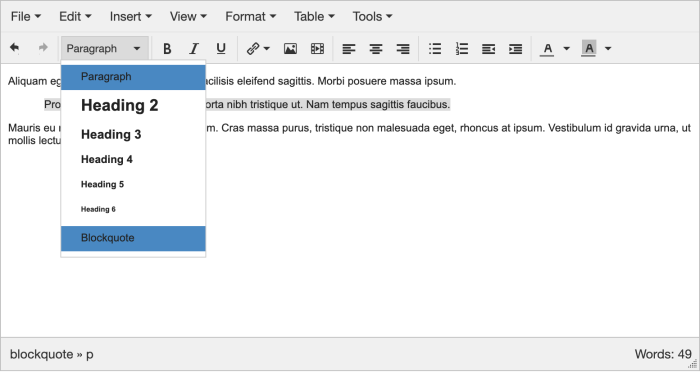Image resolution: width=700 pixels, height=372 pixels.
Task: Decrease indent of selection
Action: point(488,48)
